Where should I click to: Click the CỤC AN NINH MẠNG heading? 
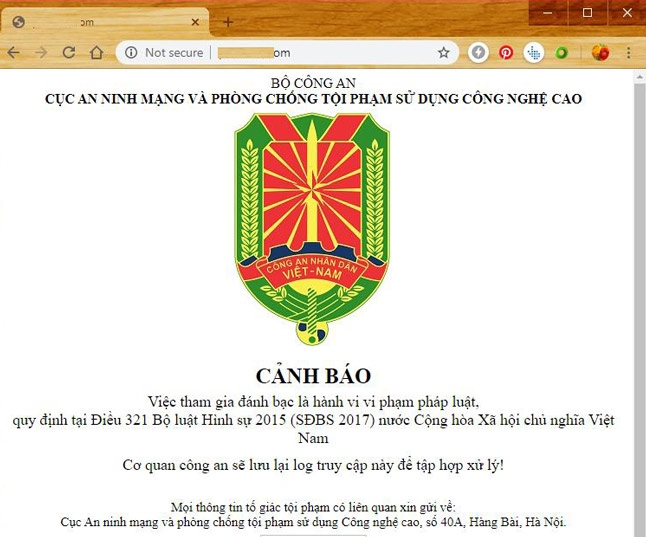(x=313, y=99)
